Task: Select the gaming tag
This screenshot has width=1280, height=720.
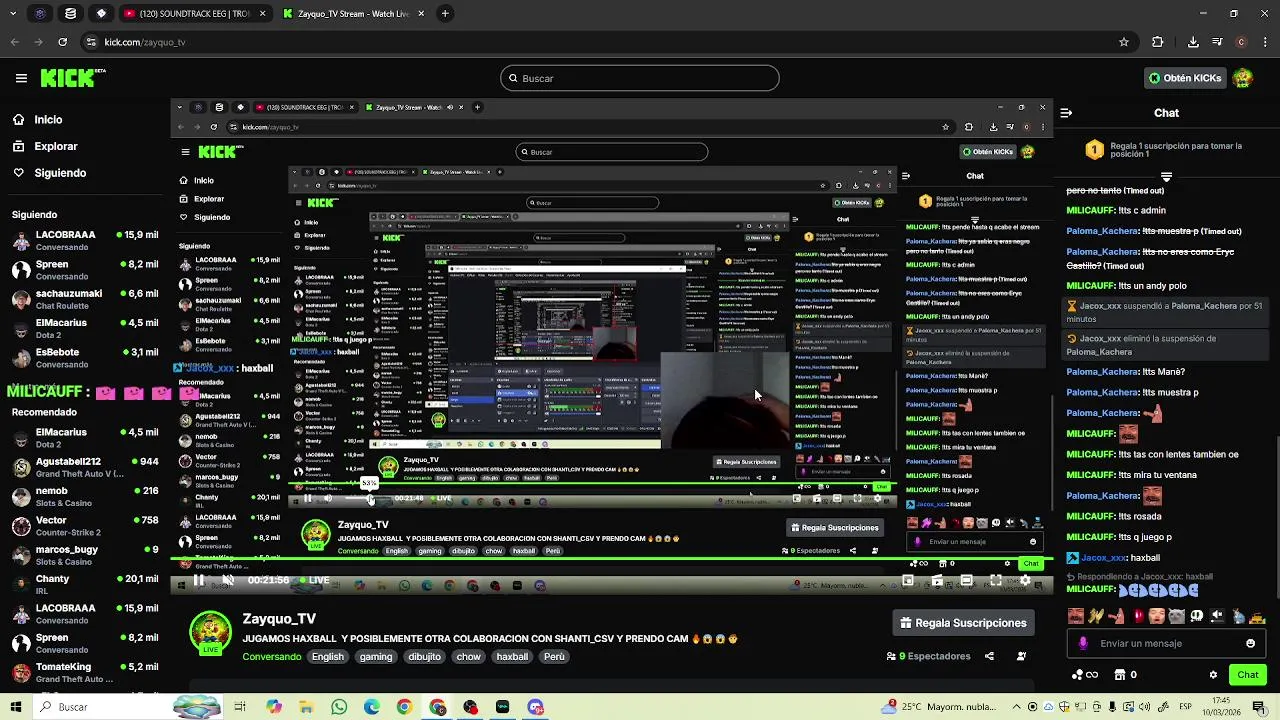Action: click(376, 657)
